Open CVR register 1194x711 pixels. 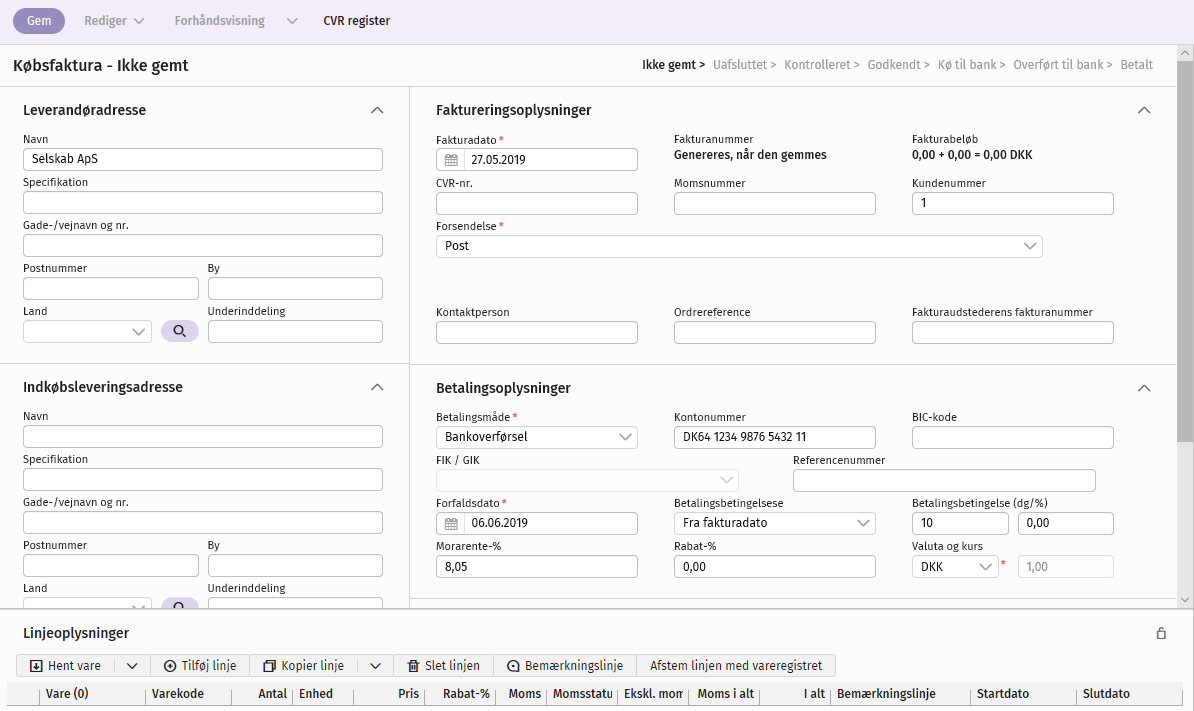(356, 21)
